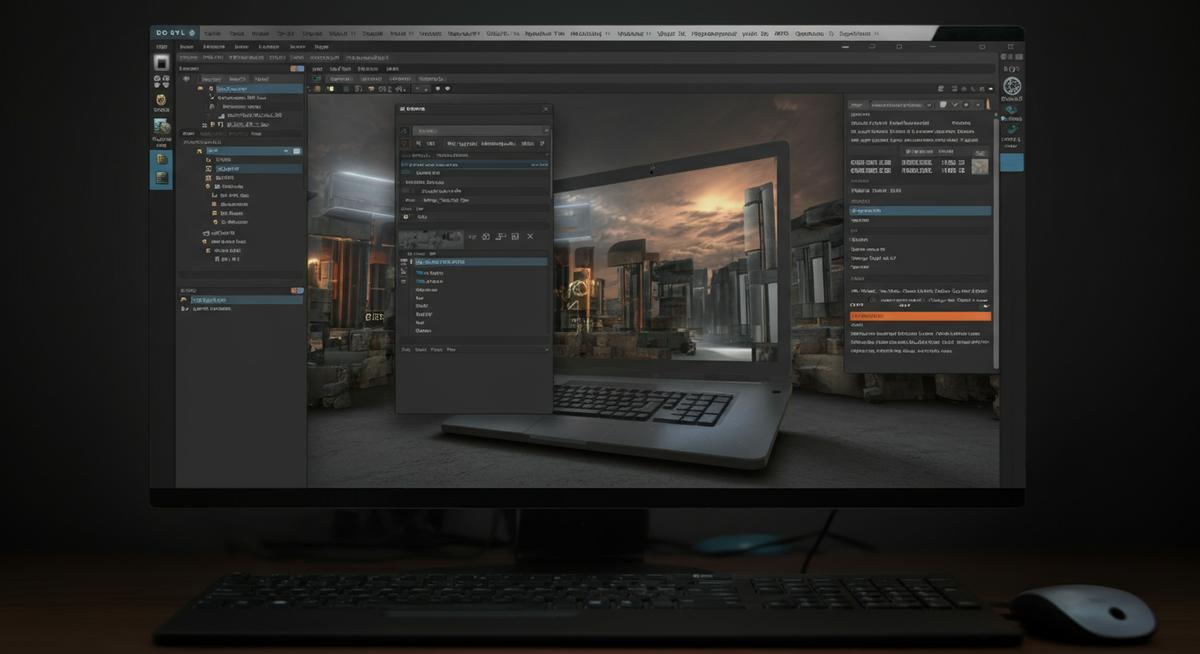Screen dimensions: 1200x654
Task: Select the thin highlighted row in the dialog's upper list
Action: tap(474, 164)
